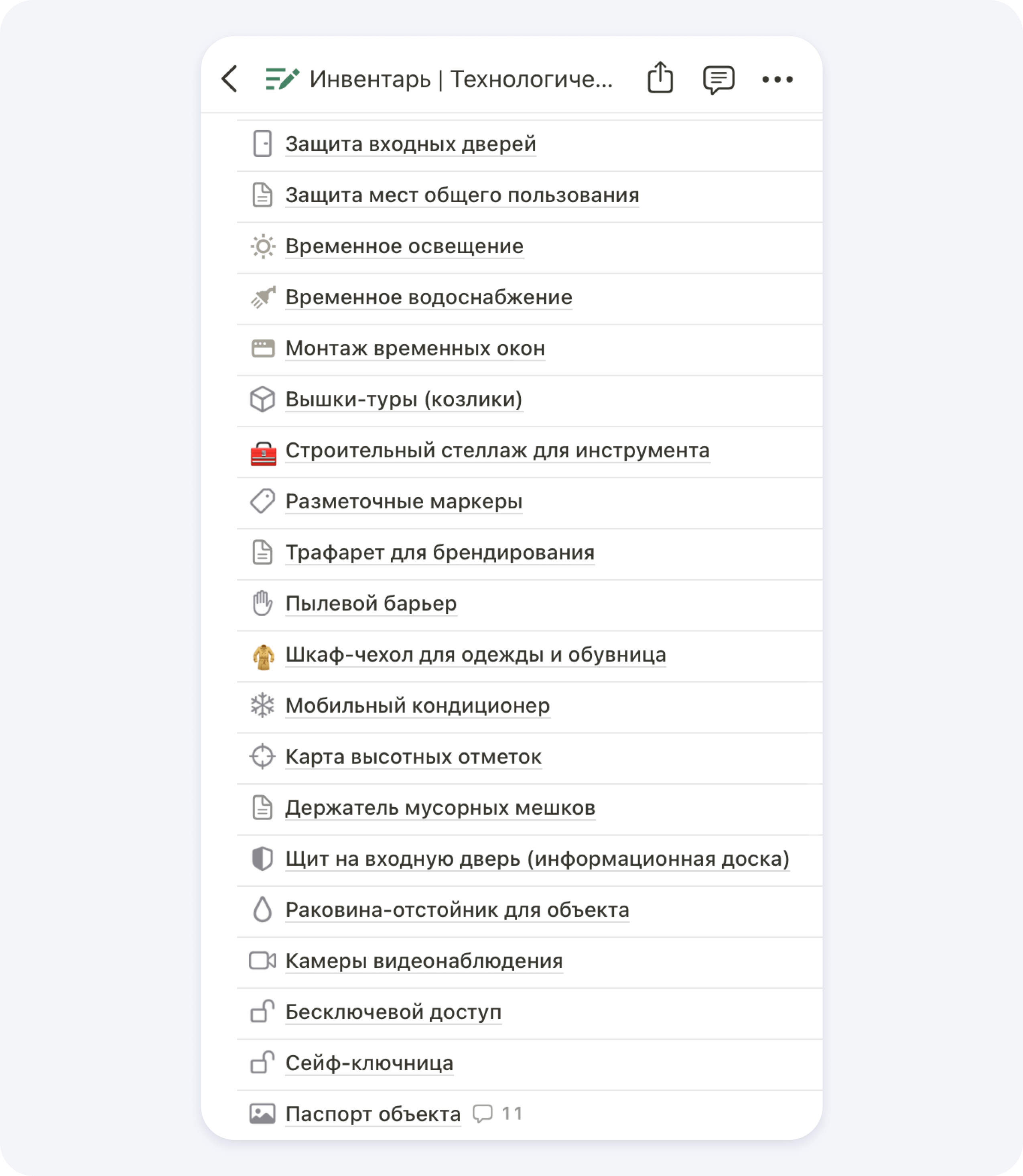Open Вышки-туры (козлики) page

coord(404,400)
